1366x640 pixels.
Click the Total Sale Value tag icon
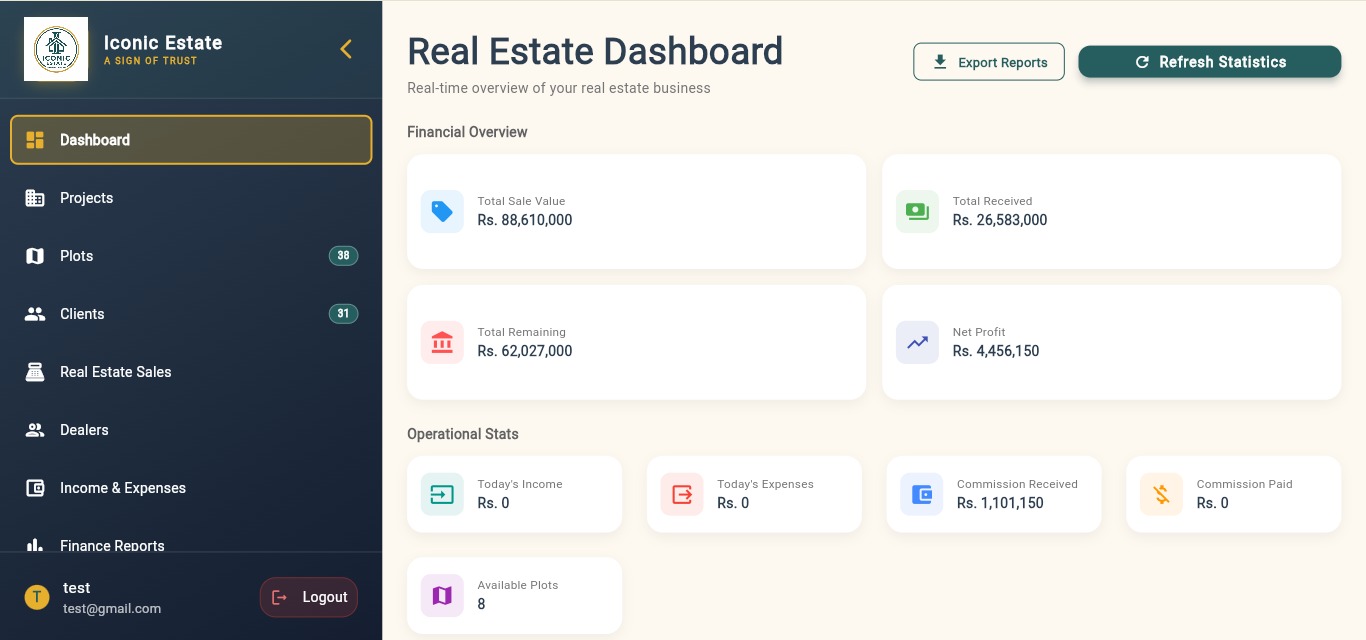coord(442,211)
